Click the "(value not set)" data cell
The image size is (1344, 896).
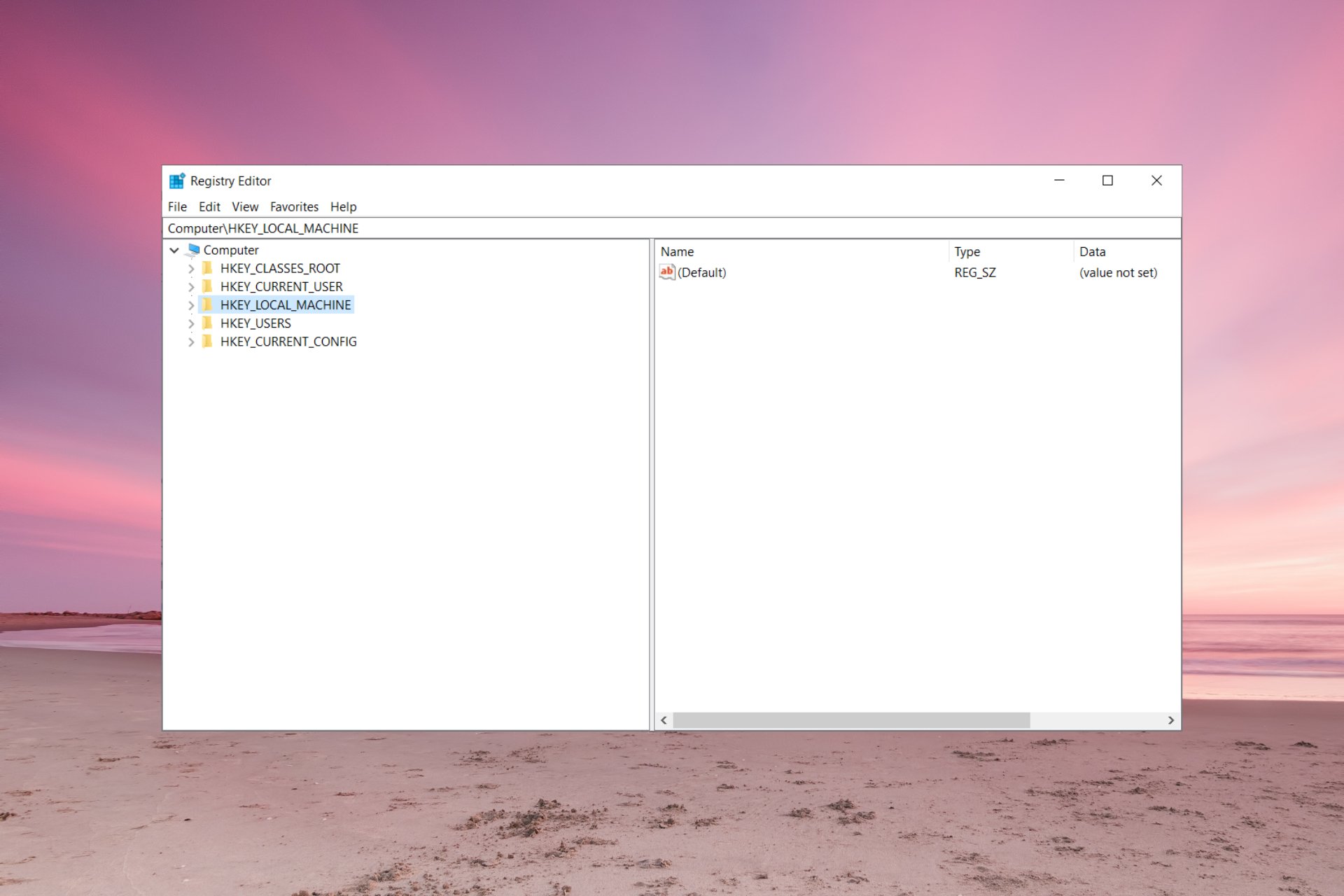(x=1118, y=272)
